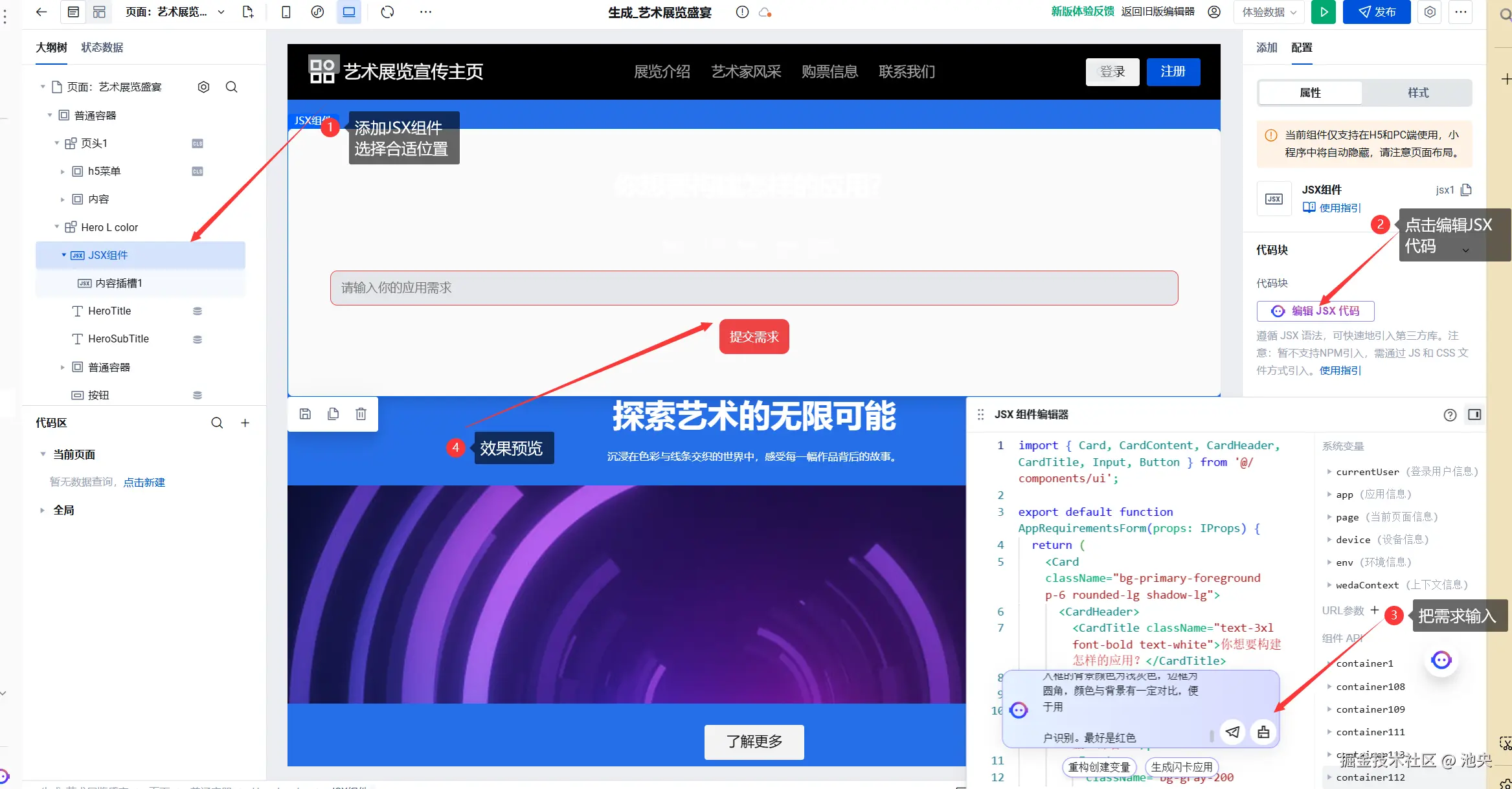Image resolution: width=1512 pixels, height=789 pixels.
Task: Copy the jsx1 component ID
Action: [x=1467, y=190]
